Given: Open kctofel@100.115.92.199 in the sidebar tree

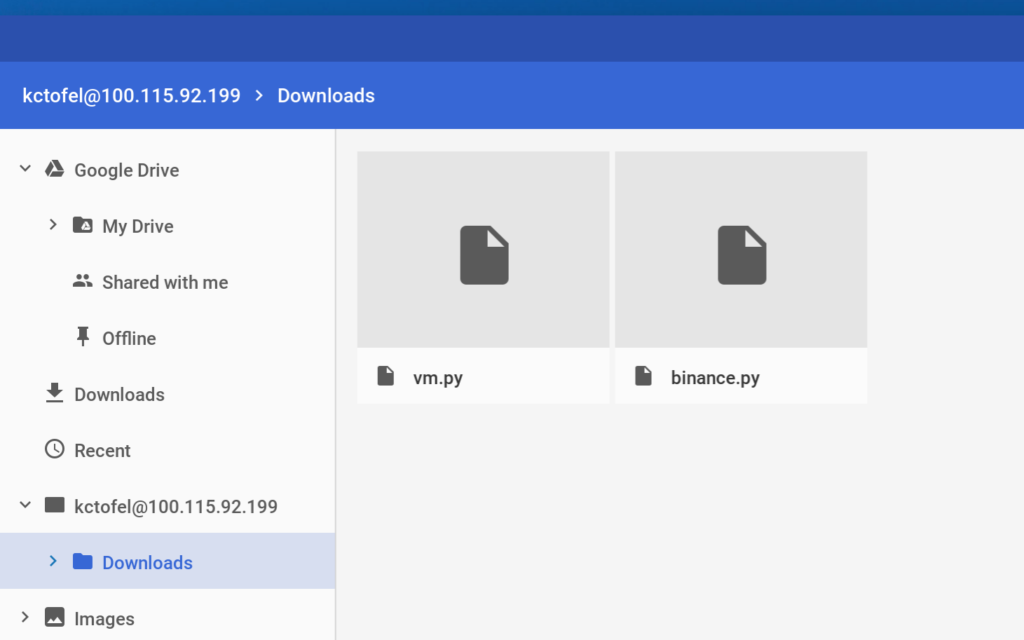Looking at the screenshot, I should click(x=176, y=507).
